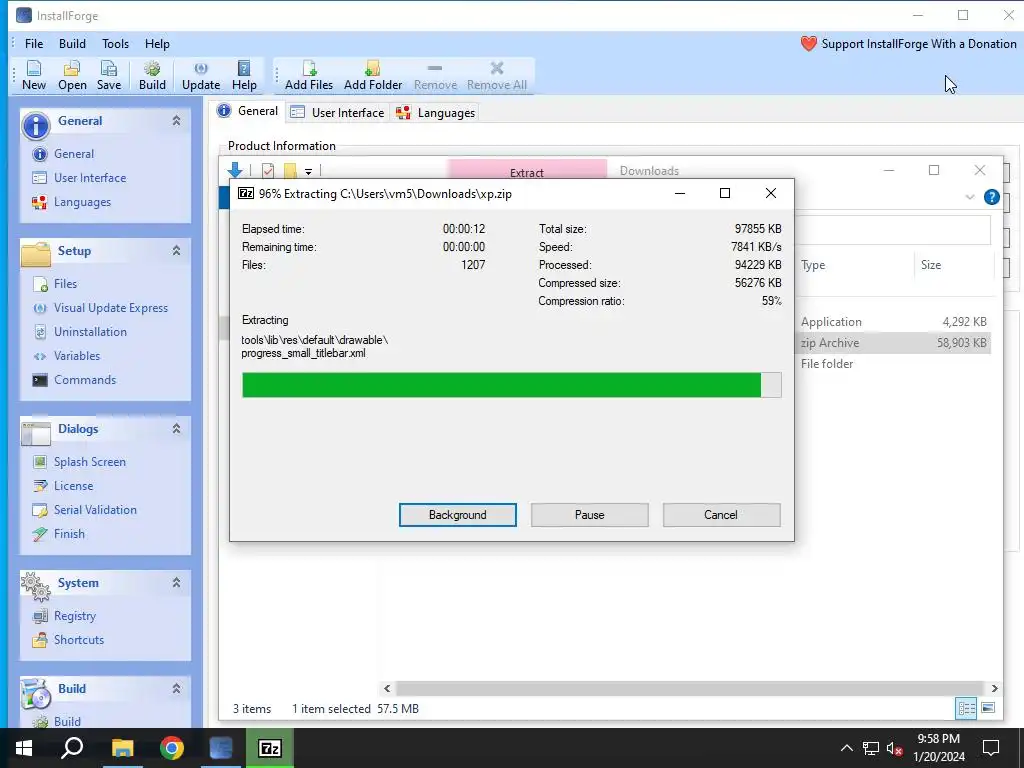Expand the Explorer ribbon chevron
Screen dimensions: 1024x768
click(969, 197)
